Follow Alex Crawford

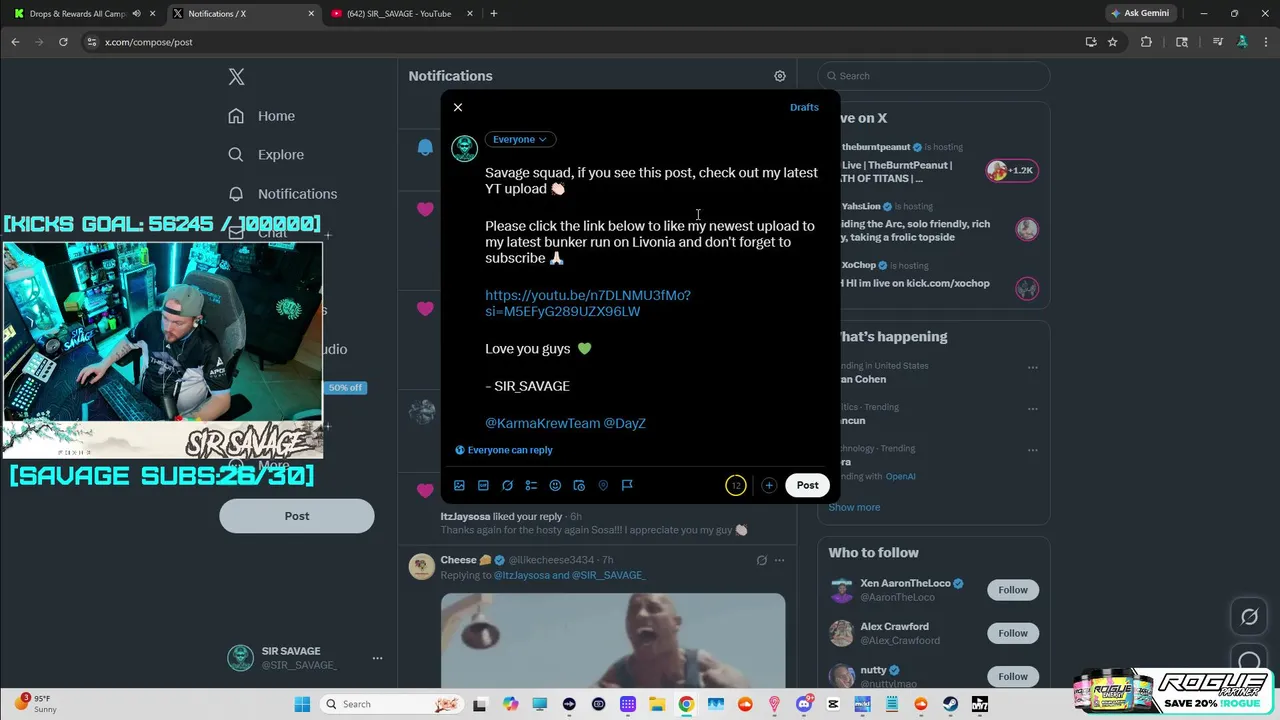coord(1012,633)
